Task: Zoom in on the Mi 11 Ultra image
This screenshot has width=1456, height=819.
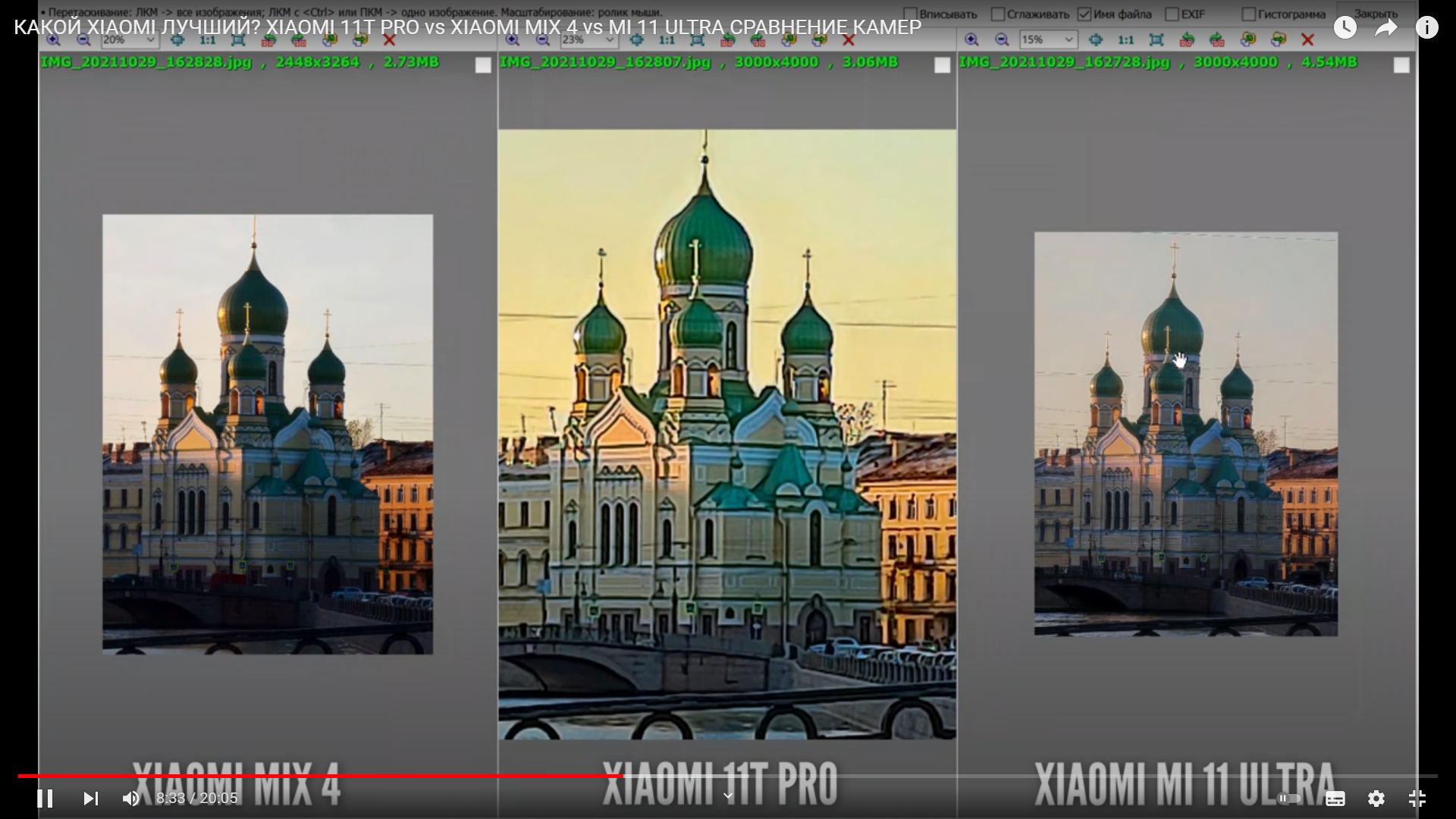Action: [x=971, y=39]
